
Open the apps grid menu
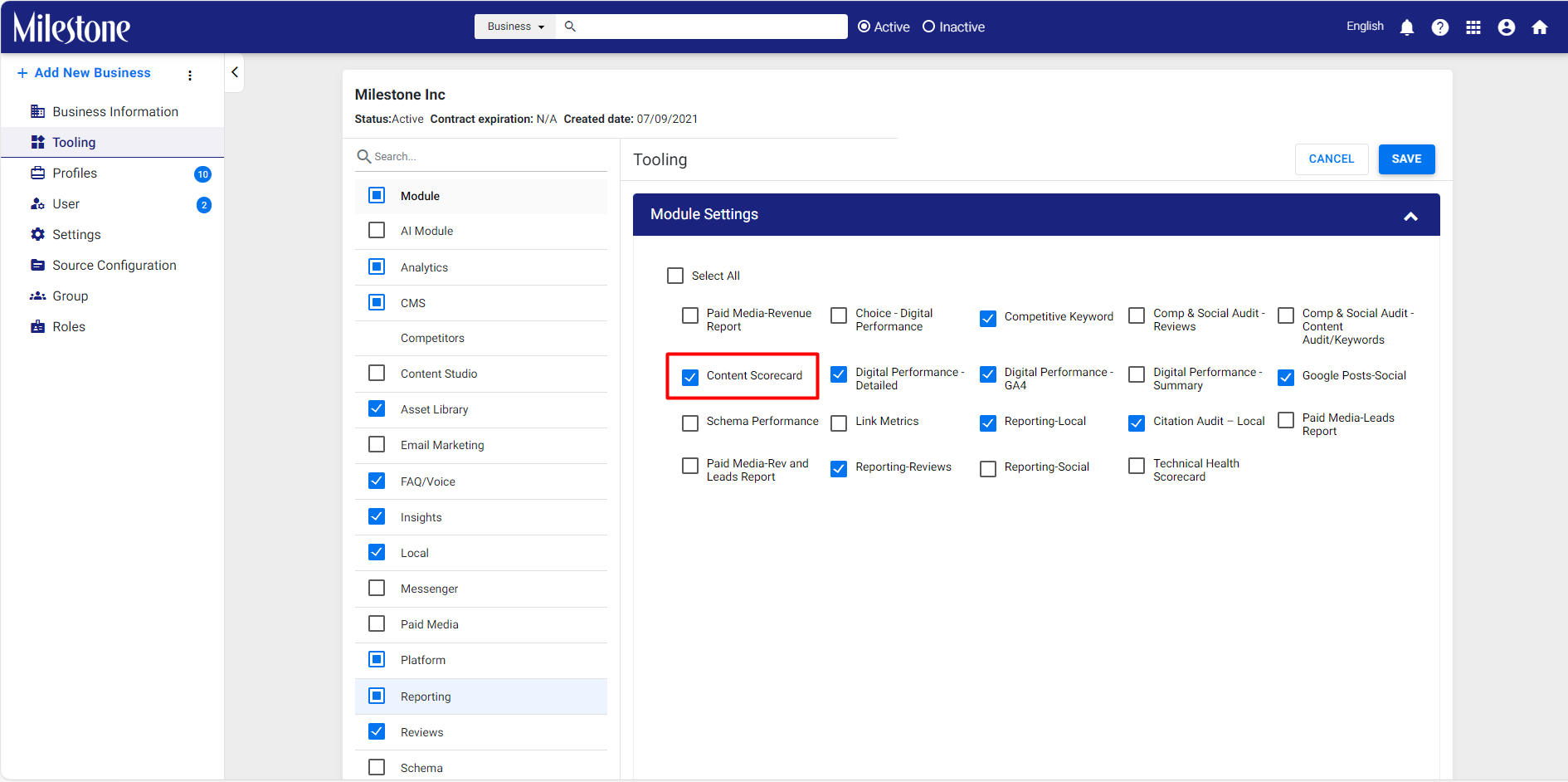pos(1473,27)
